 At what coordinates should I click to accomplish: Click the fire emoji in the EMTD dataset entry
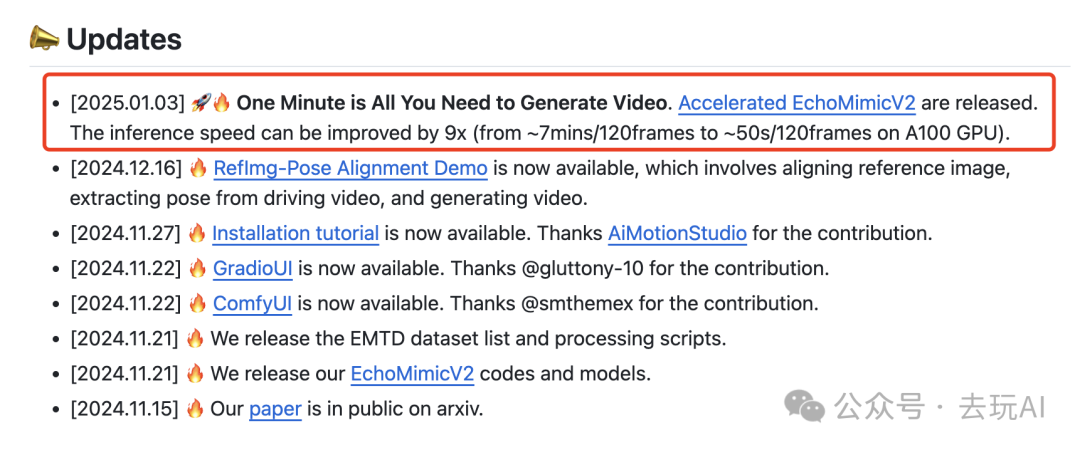195,338
